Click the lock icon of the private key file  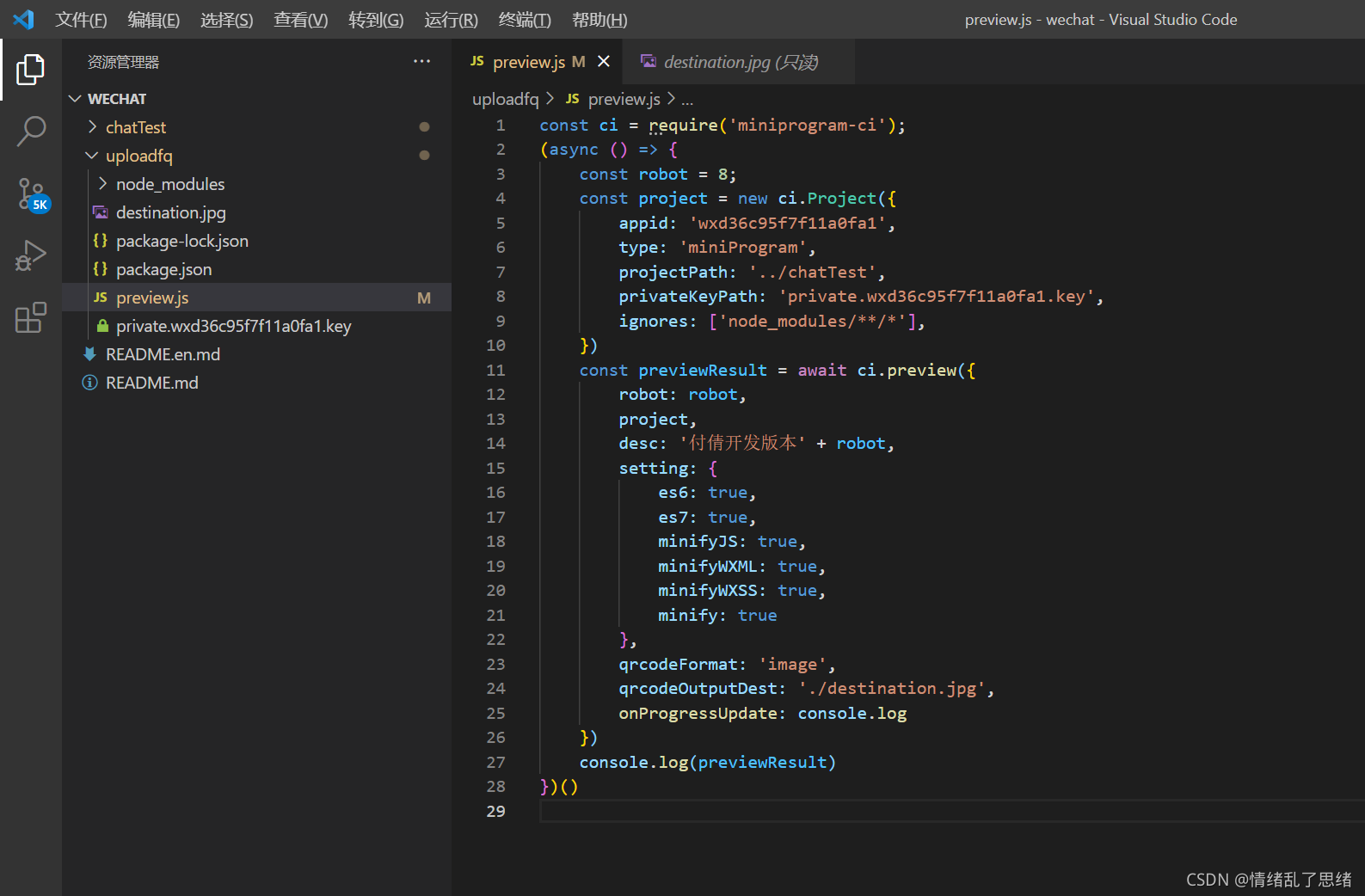pos(102,326)
